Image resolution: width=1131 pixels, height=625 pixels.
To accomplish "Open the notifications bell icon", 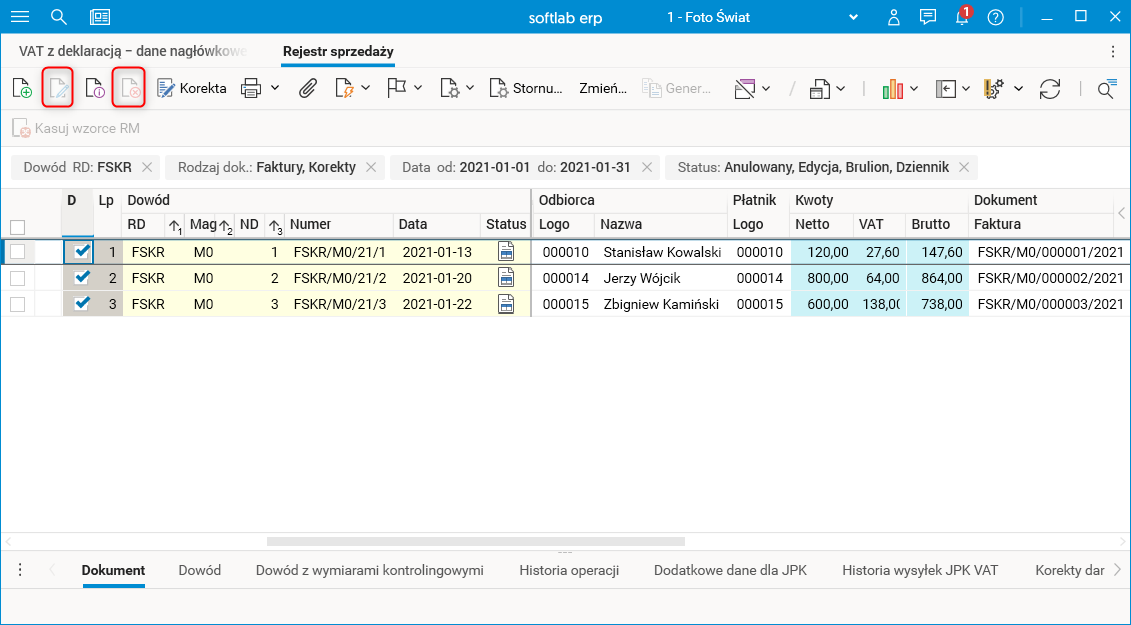I will point(961,18).
